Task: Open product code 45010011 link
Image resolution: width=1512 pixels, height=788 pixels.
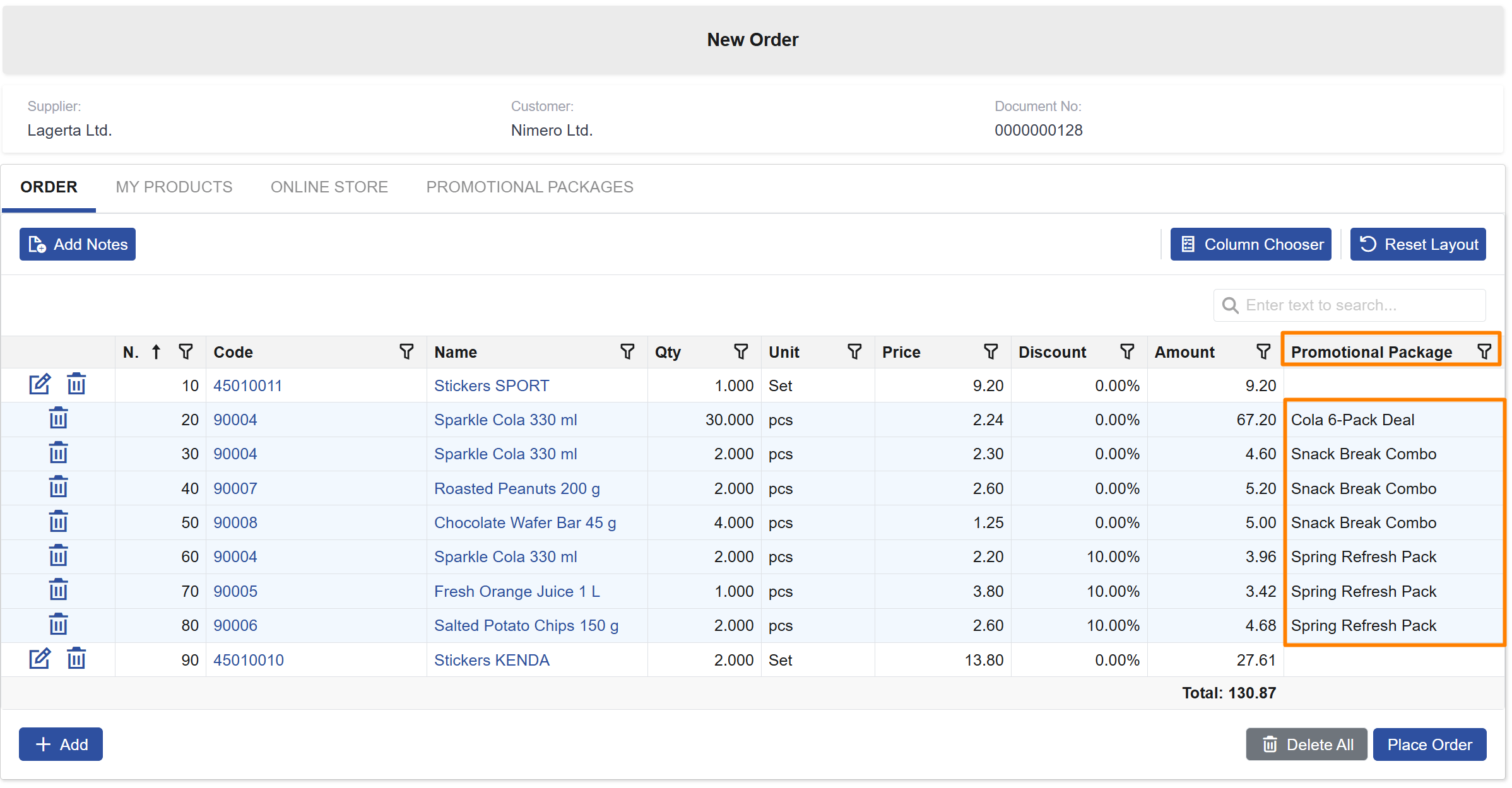Action: (x=247, y=385)
